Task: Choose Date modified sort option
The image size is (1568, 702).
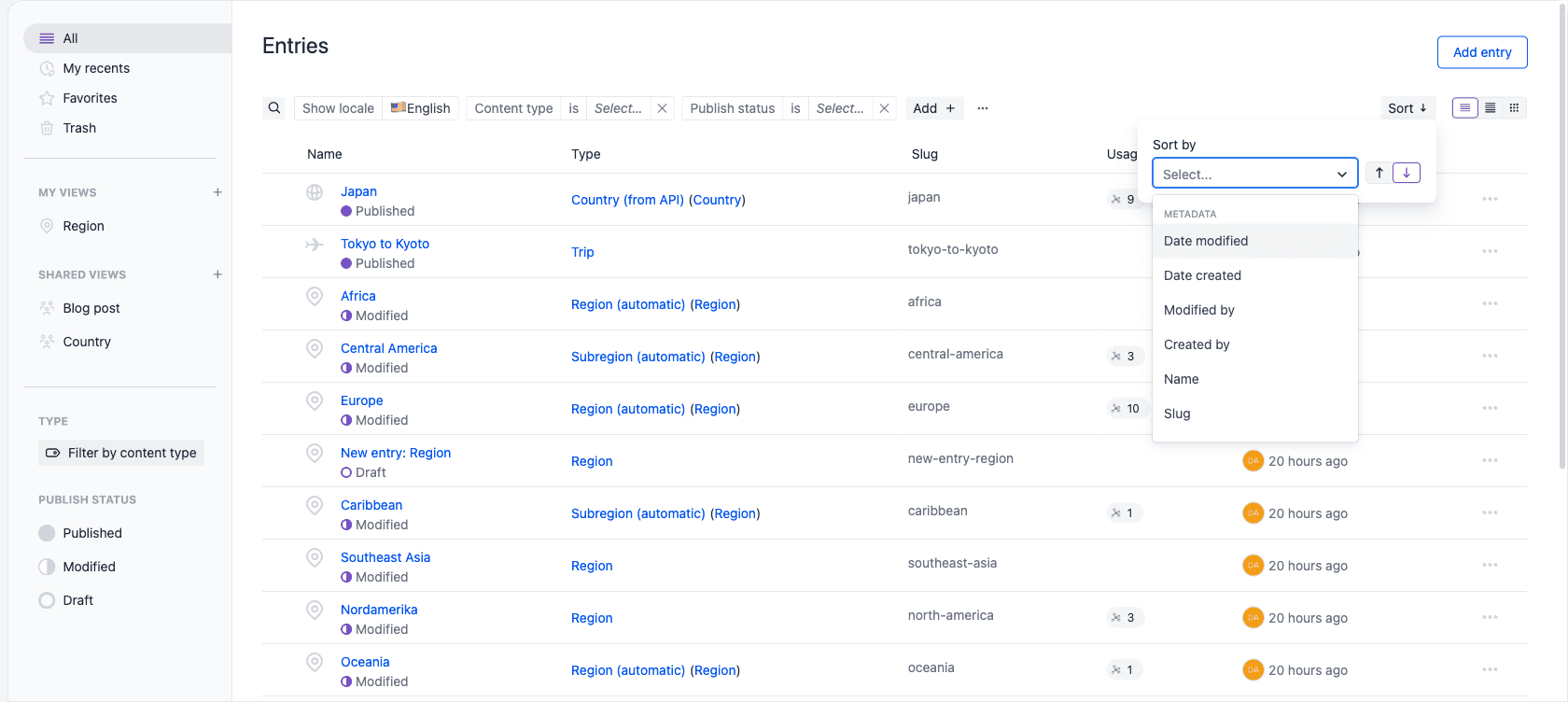Action: coord(1254,241)
